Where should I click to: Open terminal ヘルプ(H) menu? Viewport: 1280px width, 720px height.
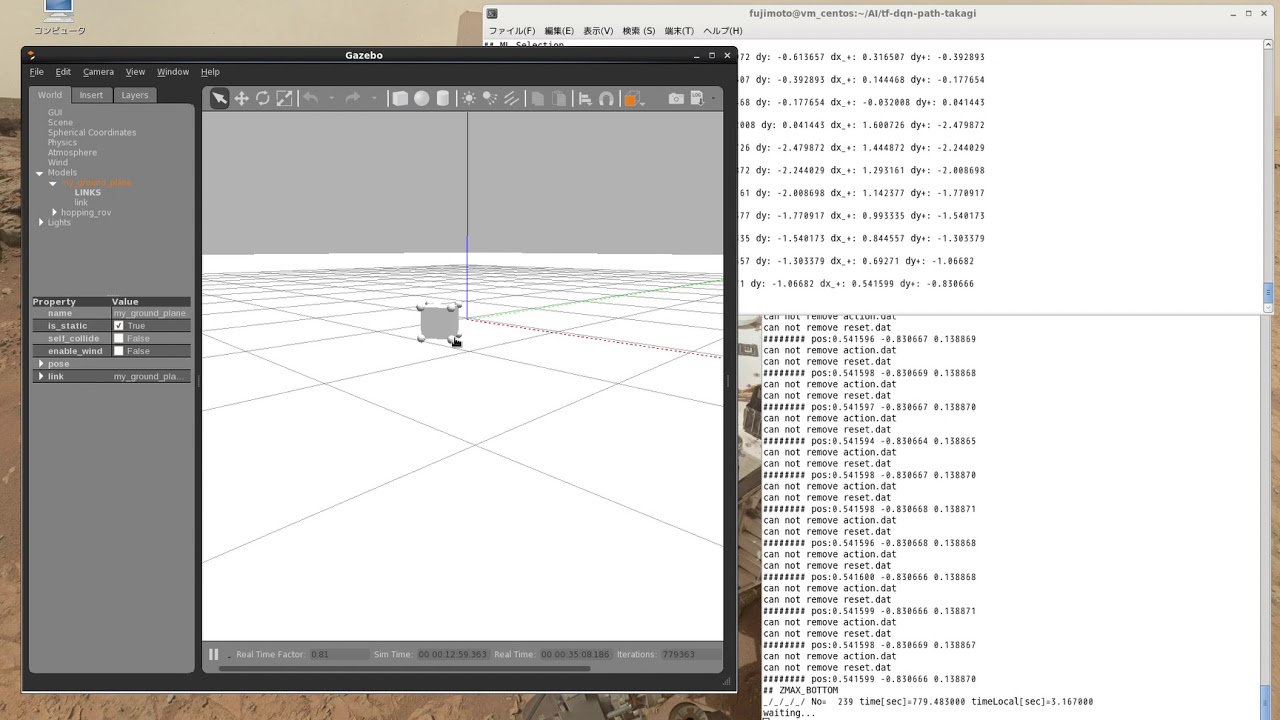click(x=723, y=31)
